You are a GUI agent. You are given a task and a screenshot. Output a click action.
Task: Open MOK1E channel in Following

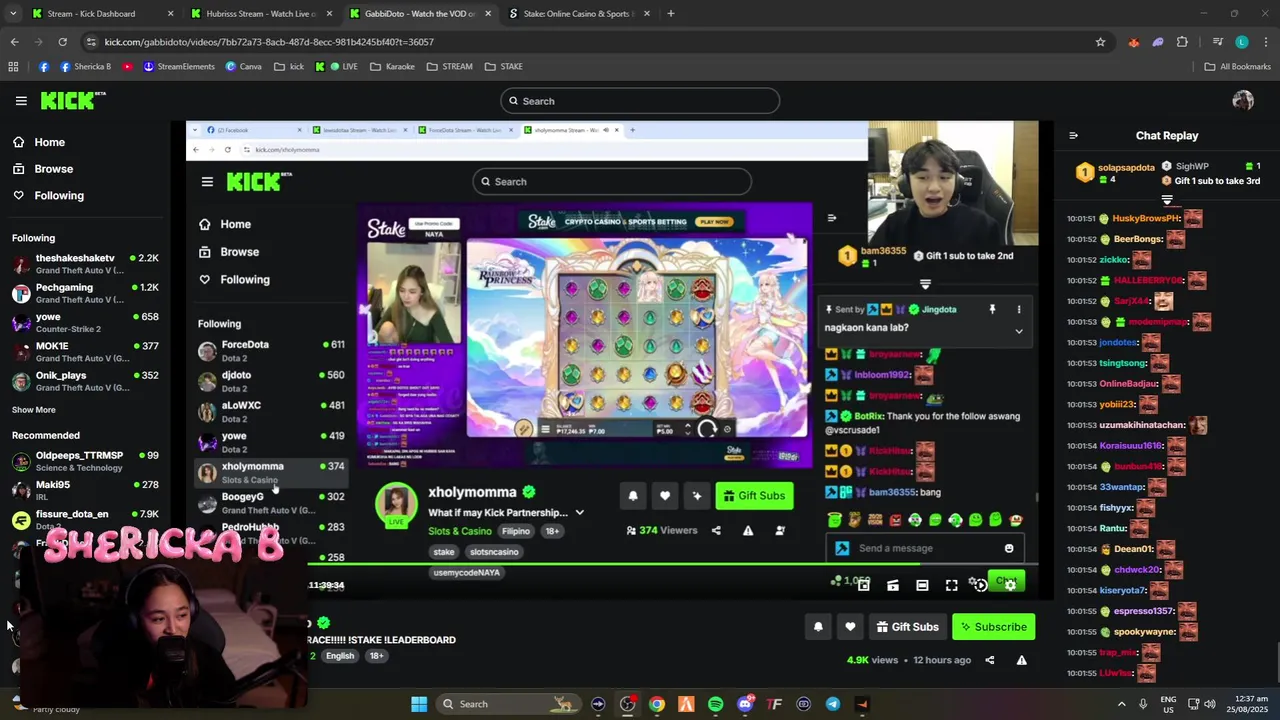point(85,352)
